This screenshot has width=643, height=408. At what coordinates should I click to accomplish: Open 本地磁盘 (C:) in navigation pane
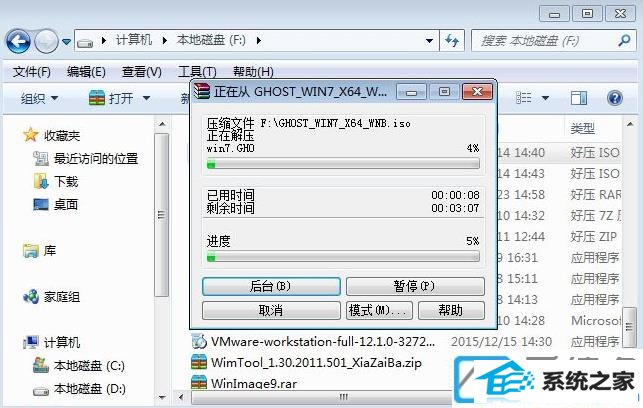click(79, 365)
